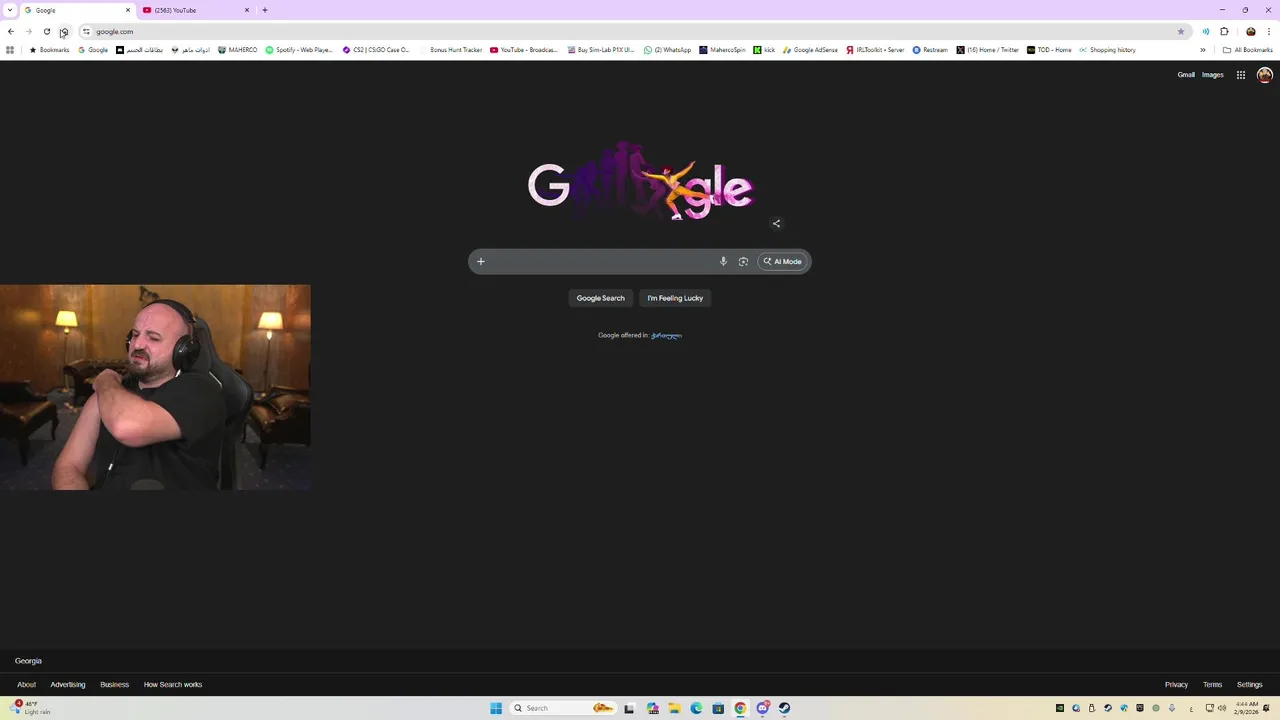
Task: Open the Images link
Action: (1213, 75)
